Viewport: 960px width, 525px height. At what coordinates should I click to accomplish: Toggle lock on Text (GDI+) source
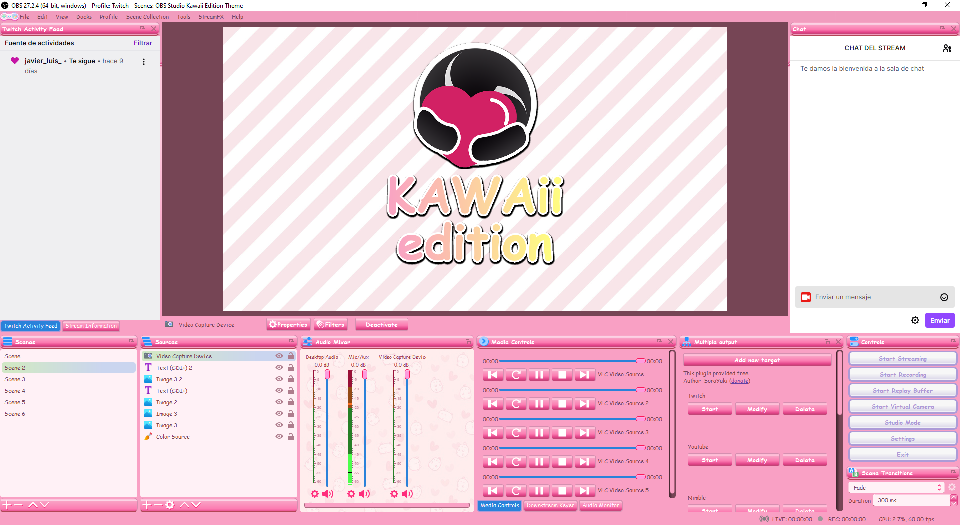click(x=291, y=390)
